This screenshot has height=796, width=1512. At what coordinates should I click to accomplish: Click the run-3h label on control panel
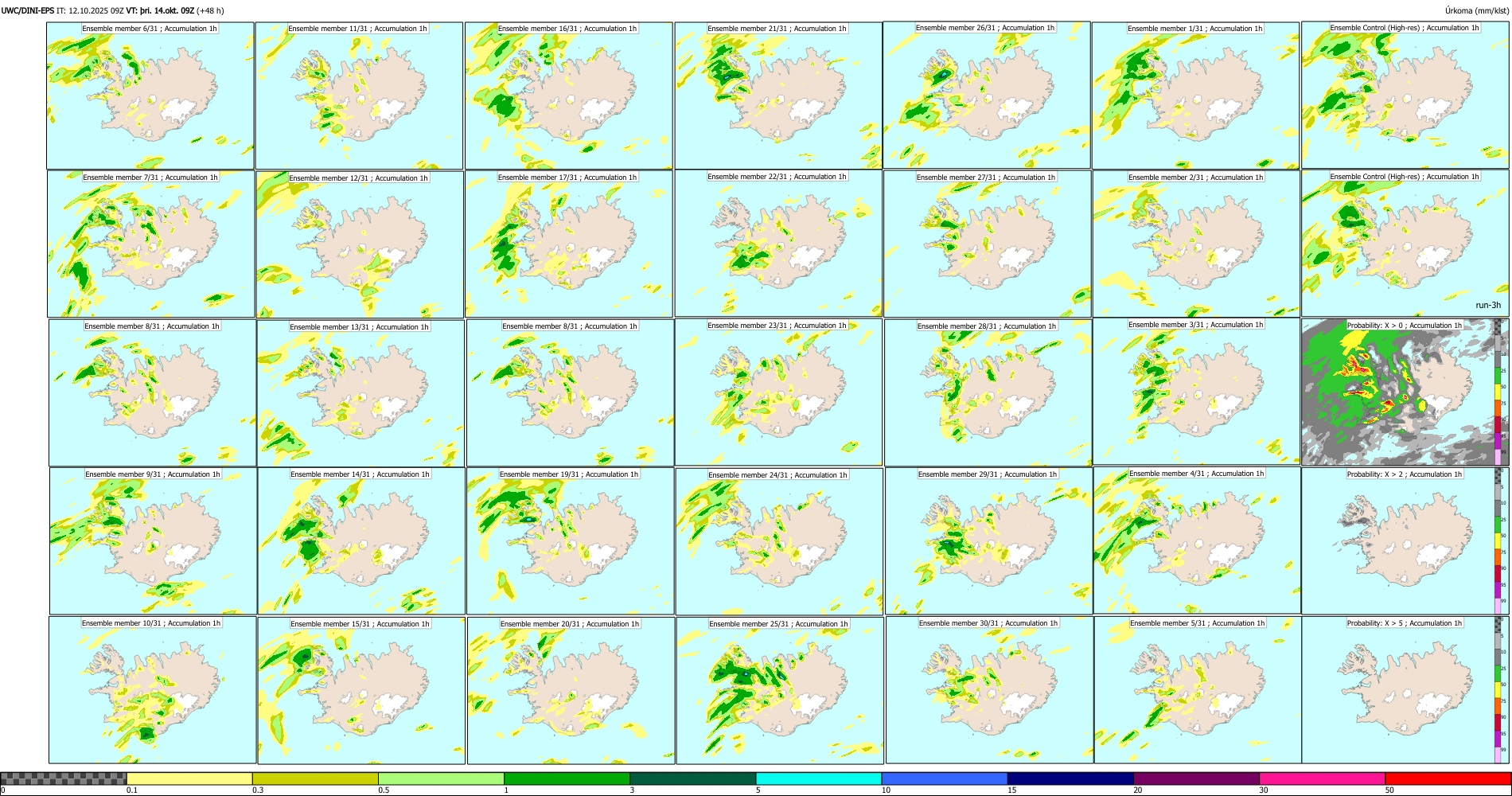click(1487, 305)
